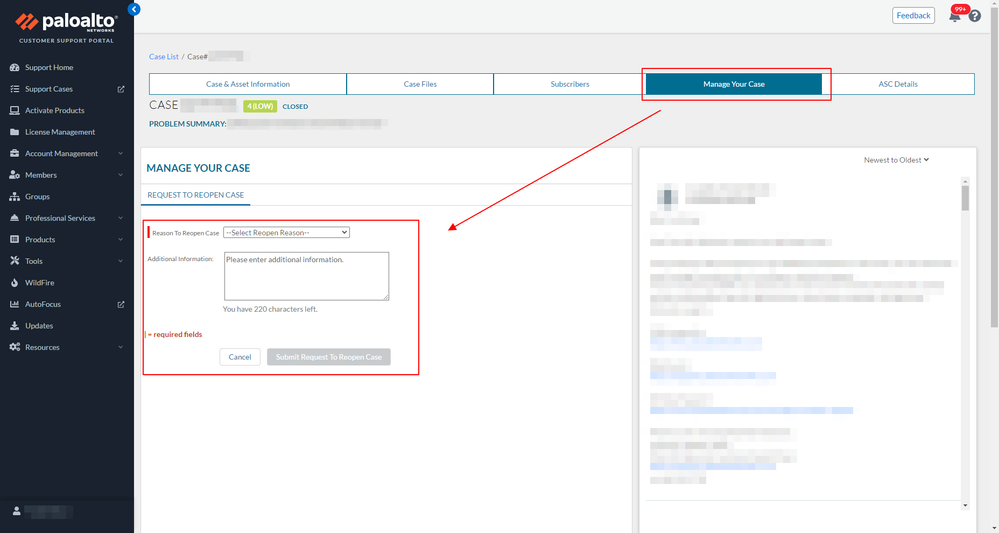Click the Groups sidebar label
Image resolution: width=999 pixels, height=533 pixels.
click(37, 197)
